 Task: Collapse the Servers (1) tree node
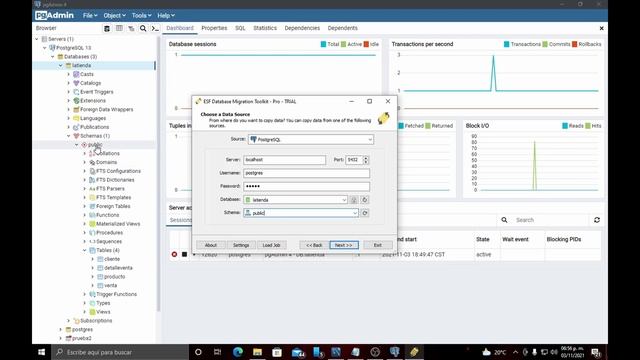[37, 39]
